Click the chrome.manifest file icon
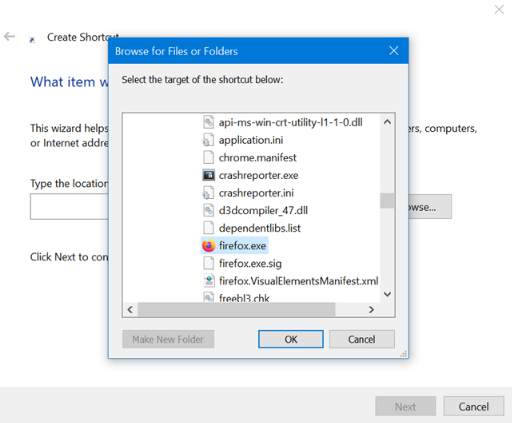This screenshot has width=512, height=423. pyautogui.click(x=209, y=157)
